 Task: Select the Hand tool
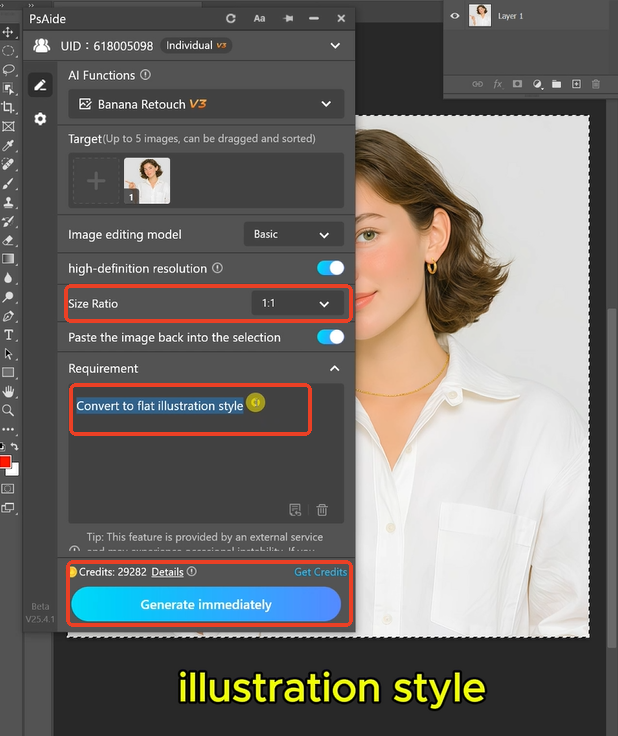[8, 391]
